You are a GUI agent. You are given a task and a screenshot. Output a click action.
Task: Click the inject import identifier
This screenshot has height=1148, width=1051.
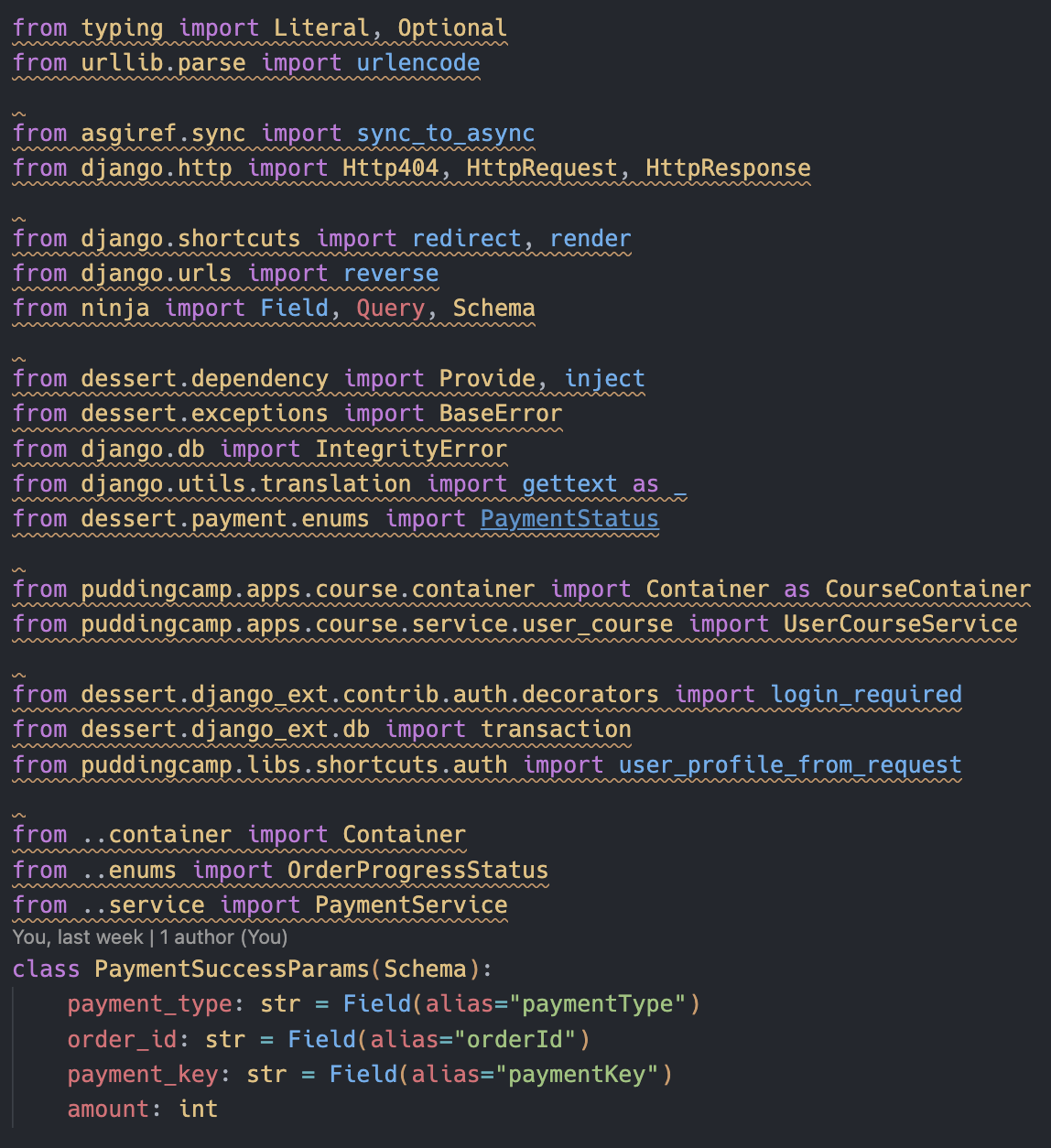coord(604,379)
